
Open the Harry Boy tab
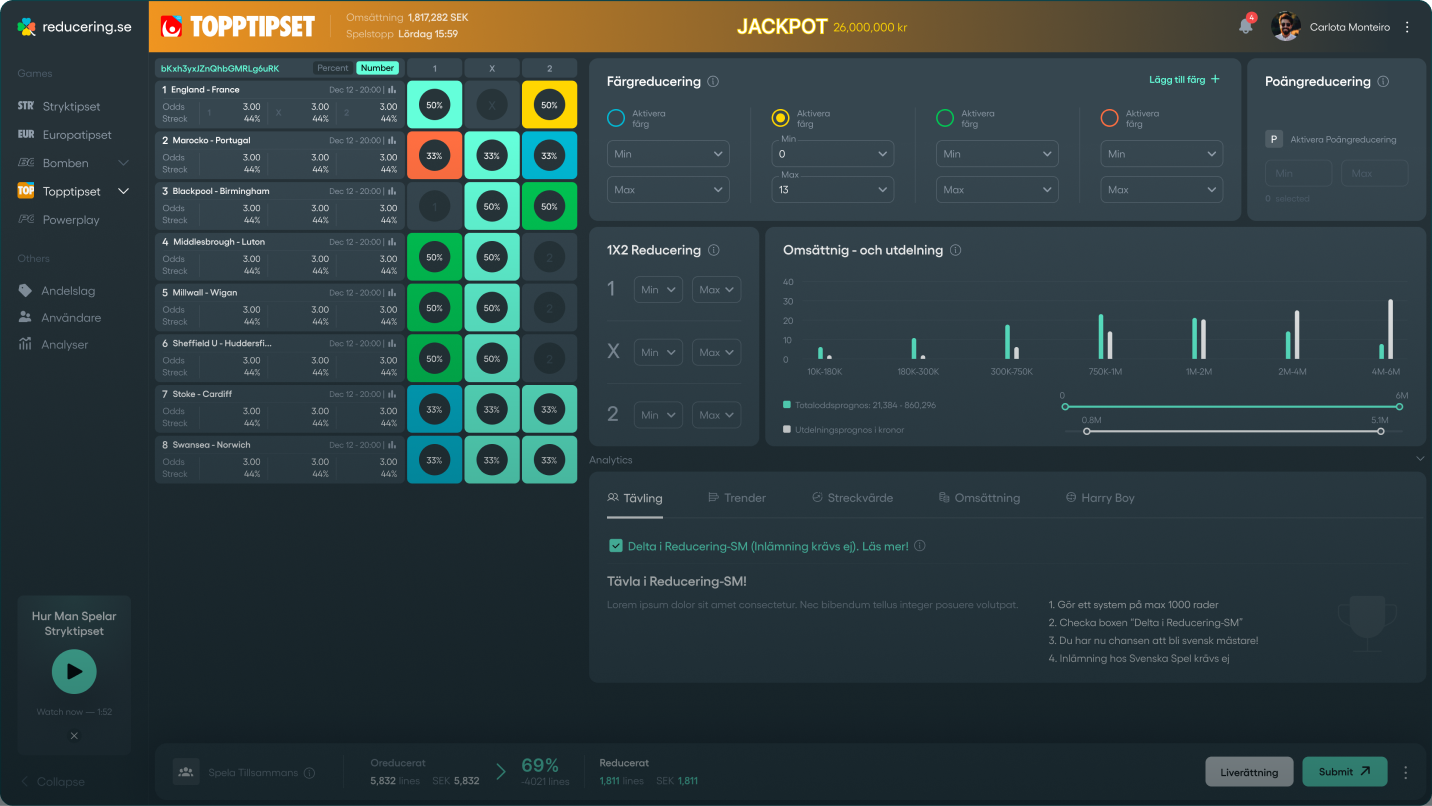[x=1100, y=498]
